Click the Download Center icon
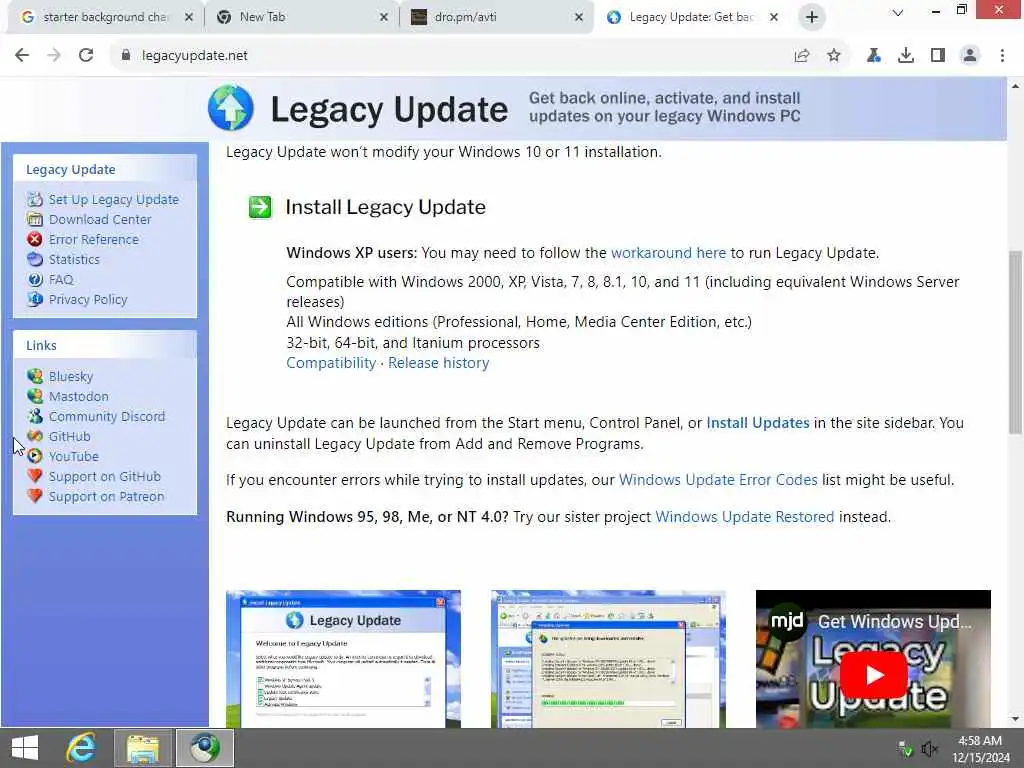Viewport: 1024px width, 768px height. (x=35, y=219)
